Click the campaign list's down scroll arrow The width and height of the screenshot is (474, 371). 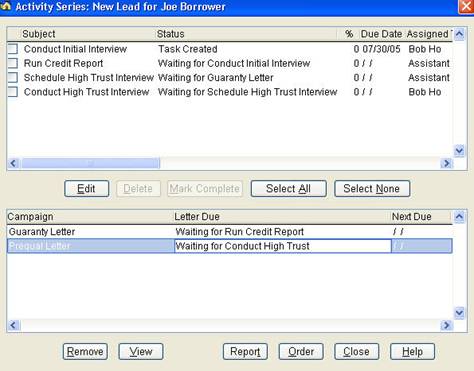(459, 313)
